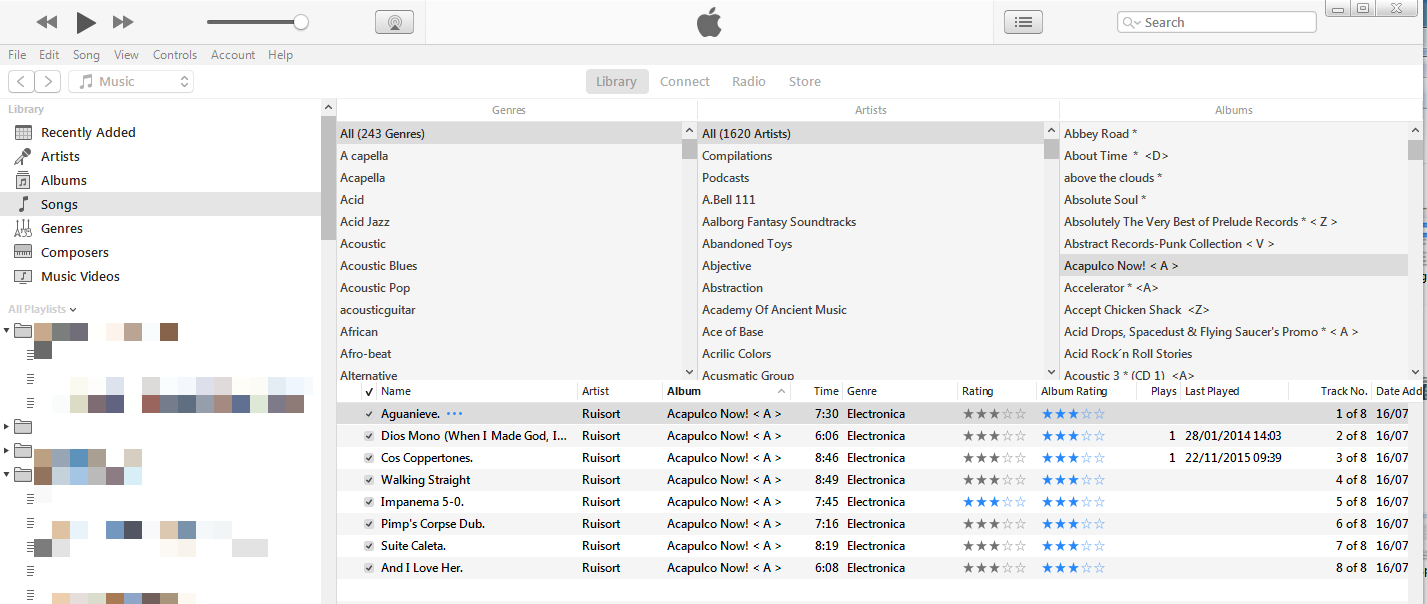Uncheck the Impanema 5-0 checkbox
1427x604 pixels.
[369, 502]
